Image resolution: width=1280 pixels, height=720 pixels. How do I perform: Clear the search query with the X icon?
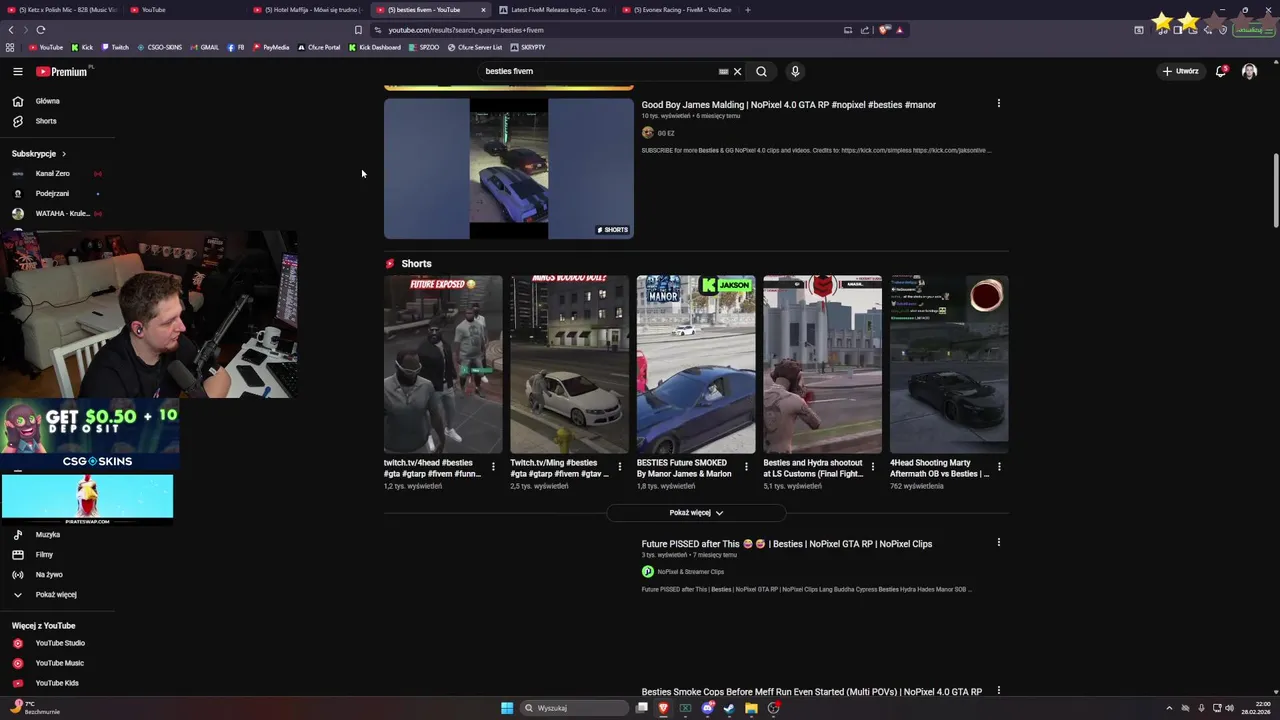(x=737, y=71)
